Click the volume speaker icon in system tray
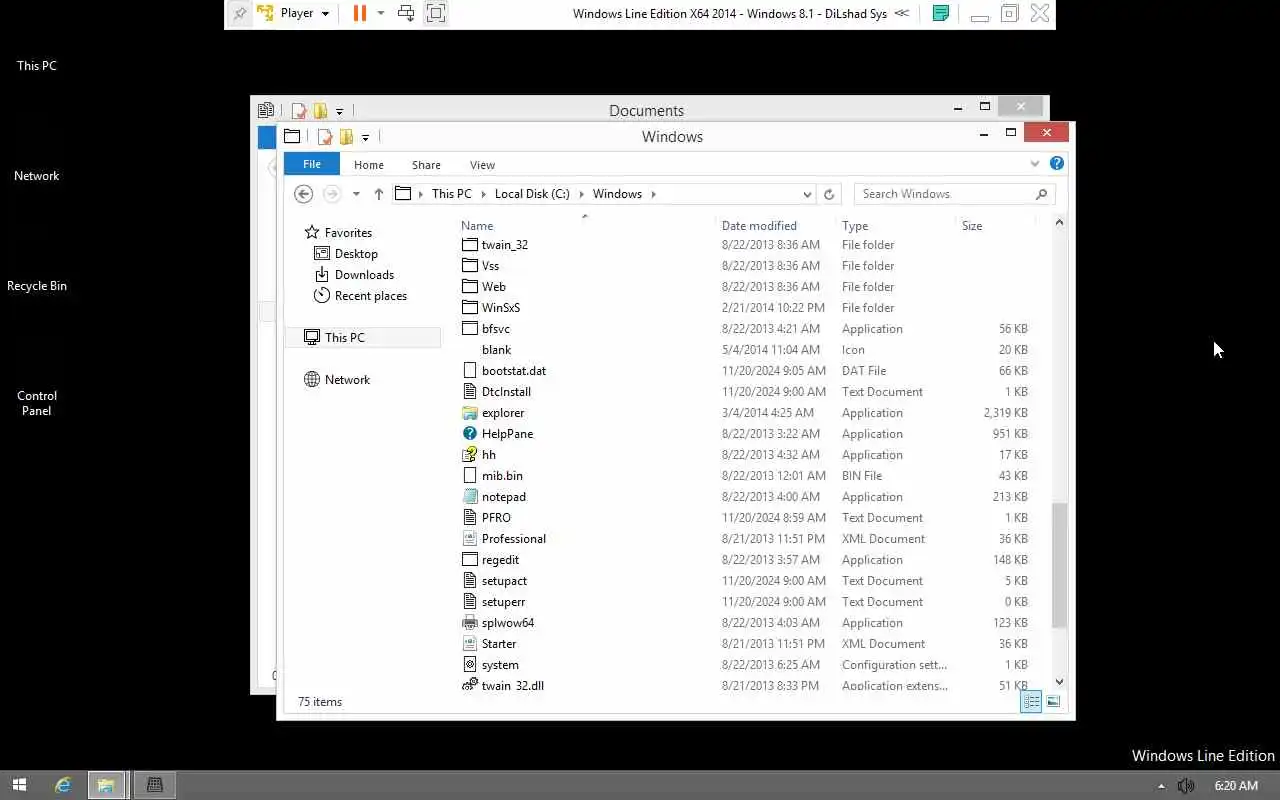This screenshot has width=1280, height=800. pyautogui.click(x=1186, y=786)
